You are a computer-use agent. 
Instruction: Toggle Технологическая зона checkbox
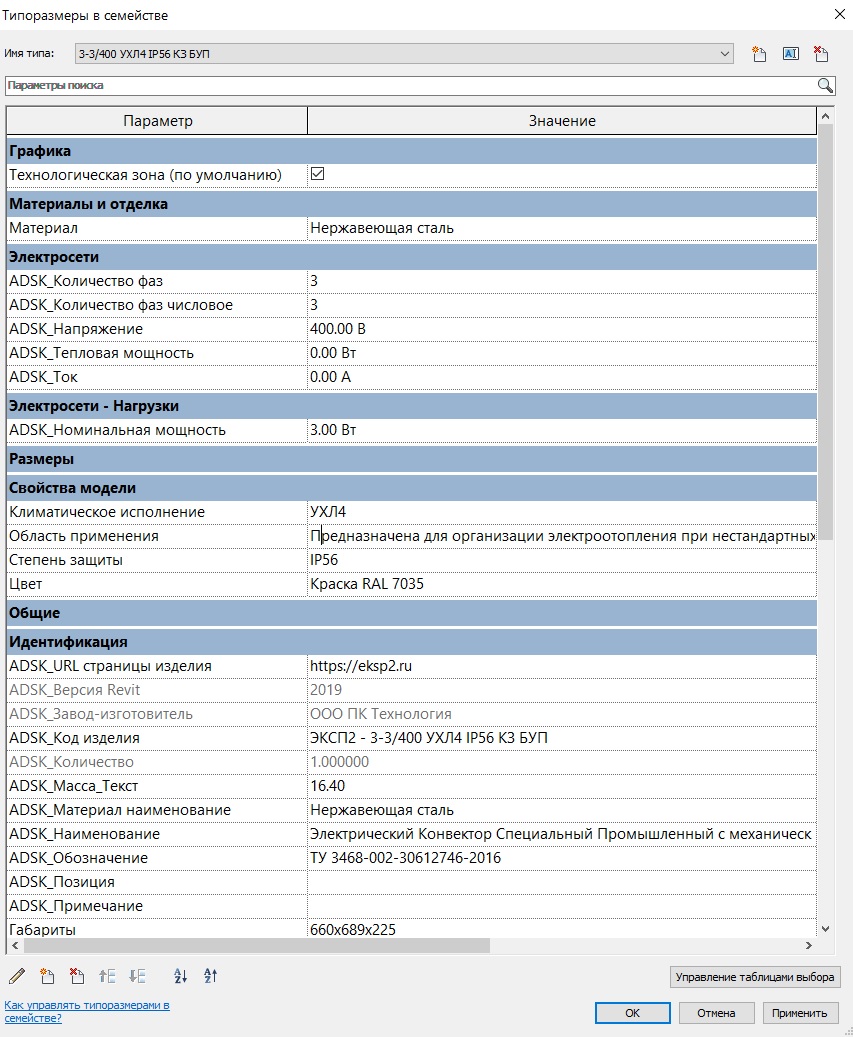pos(317,174)
